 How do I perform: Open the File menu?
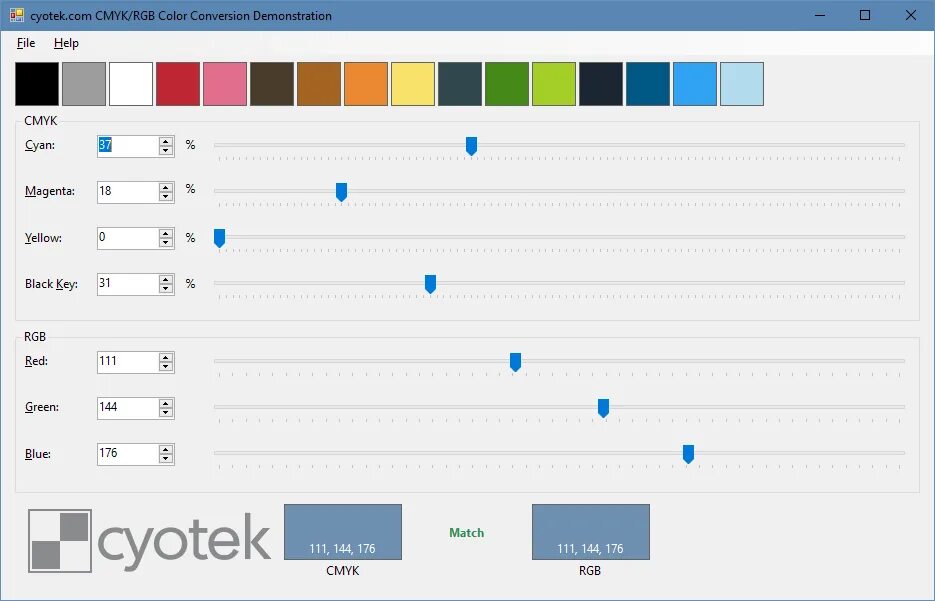point(26,43)
